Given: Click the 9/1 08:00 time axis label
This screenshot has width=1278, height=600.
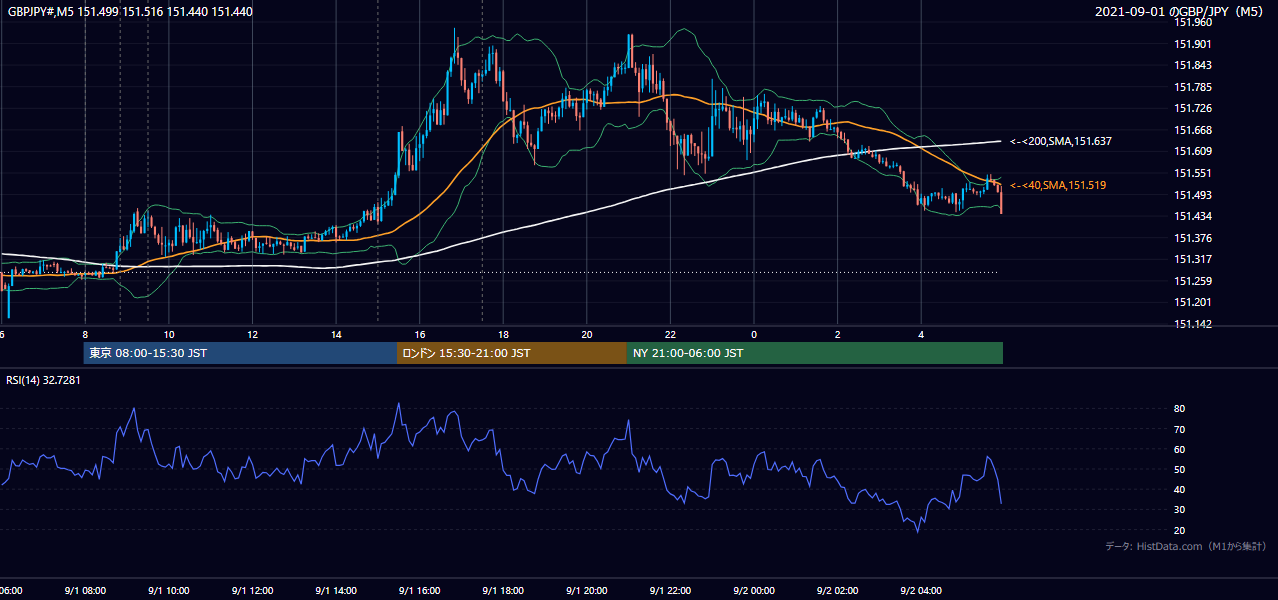Looking at the screenshot, I should (84, 591).
